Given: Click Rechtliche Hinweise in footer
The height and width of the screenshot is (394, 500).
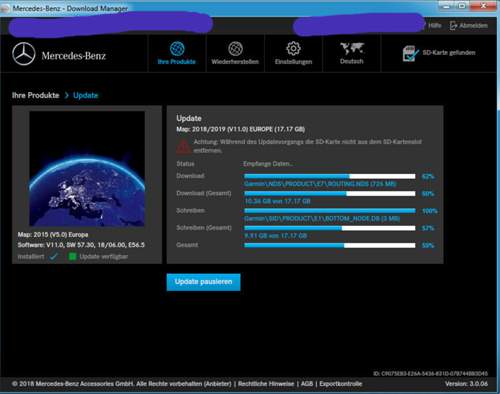Looking at the screenshot, I should [266, 384].
